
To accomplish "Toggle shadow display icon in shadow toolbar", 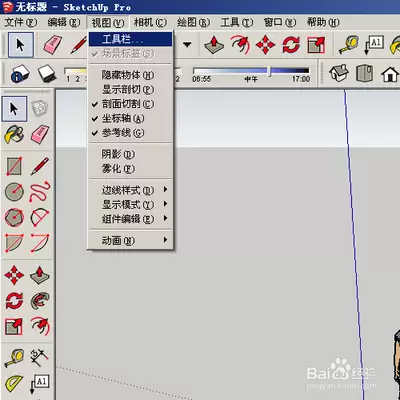I will (x=47, y=73).
